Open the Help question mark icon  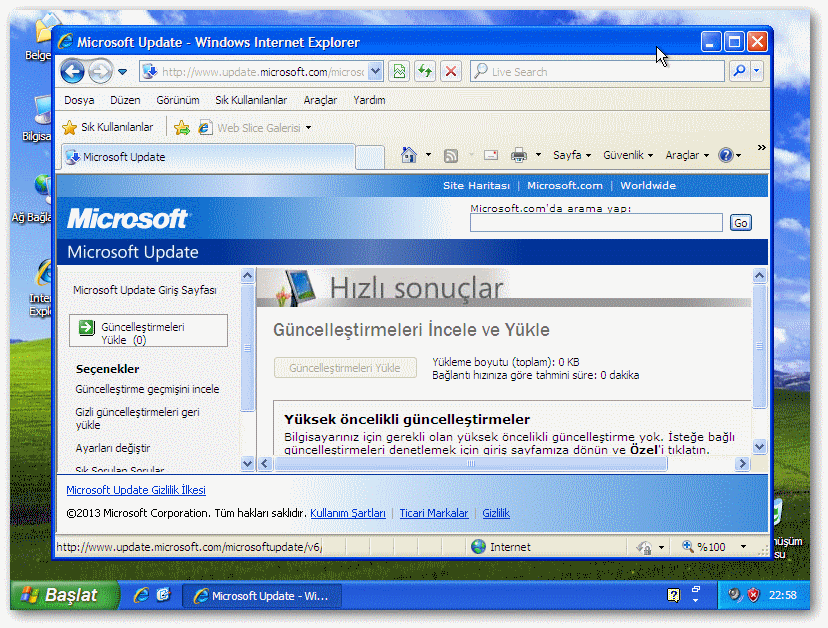point(726,155)
